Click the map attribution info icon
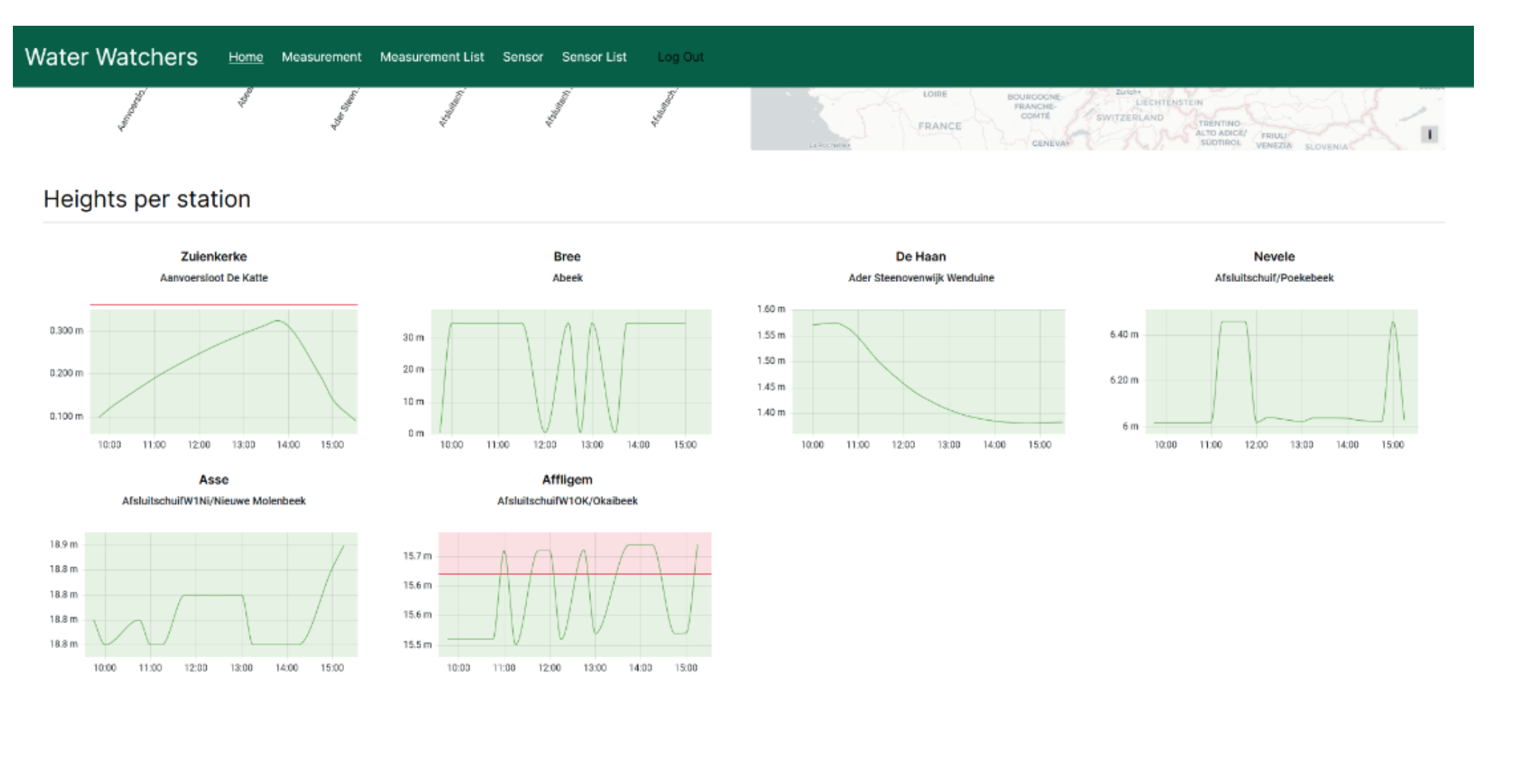The height and width of the screenshot is (784, 1514). [1429, 134]
